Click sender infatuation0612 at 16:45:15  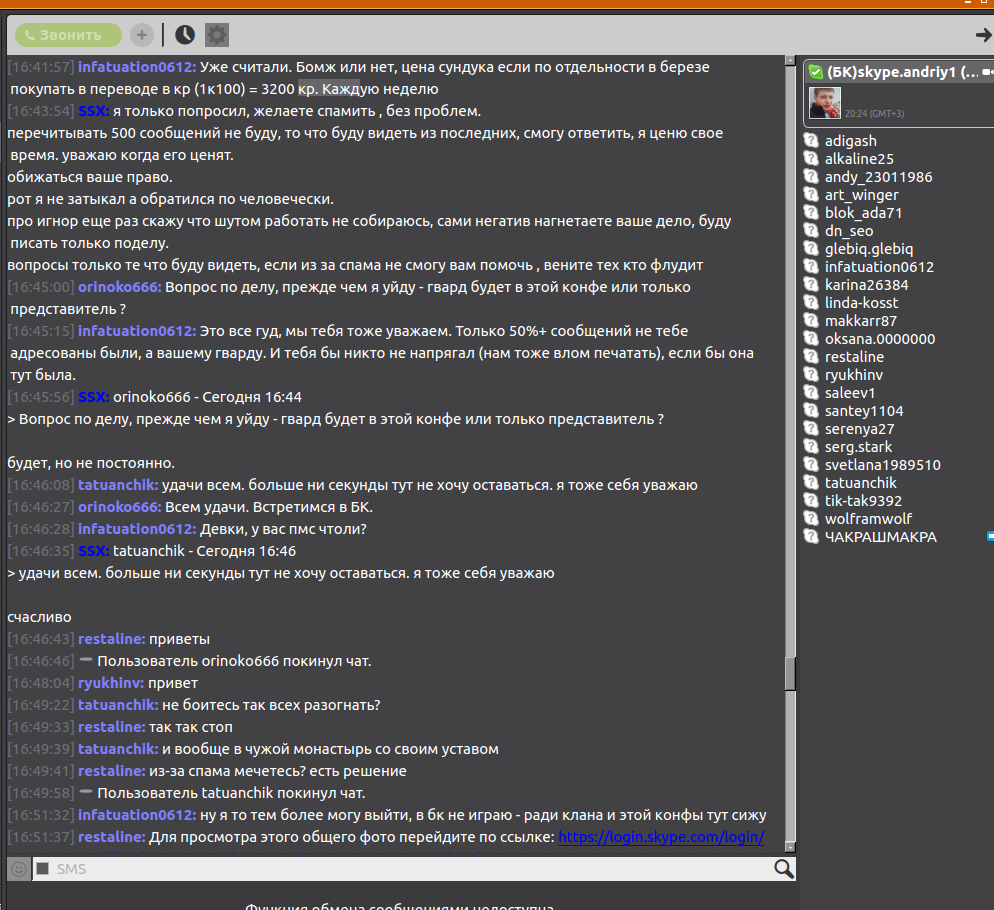tap(137, 331)
